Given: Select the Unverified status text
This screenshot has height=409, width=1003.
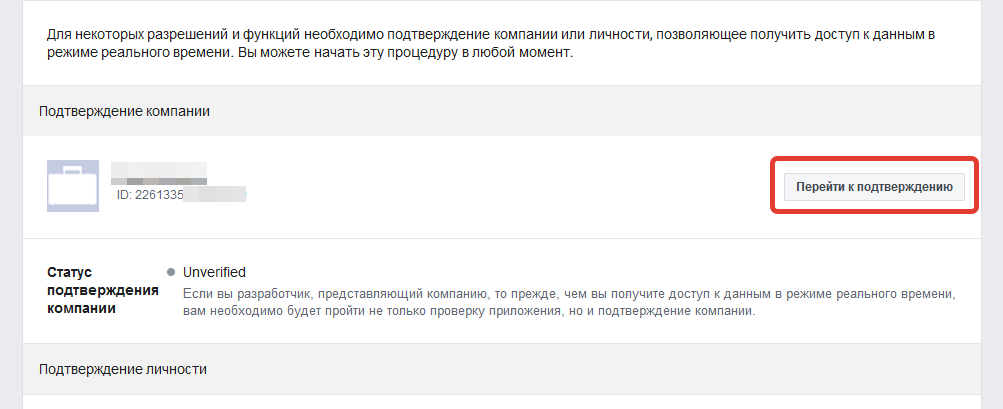Looking at the screenshot, I should click(214, 273).
